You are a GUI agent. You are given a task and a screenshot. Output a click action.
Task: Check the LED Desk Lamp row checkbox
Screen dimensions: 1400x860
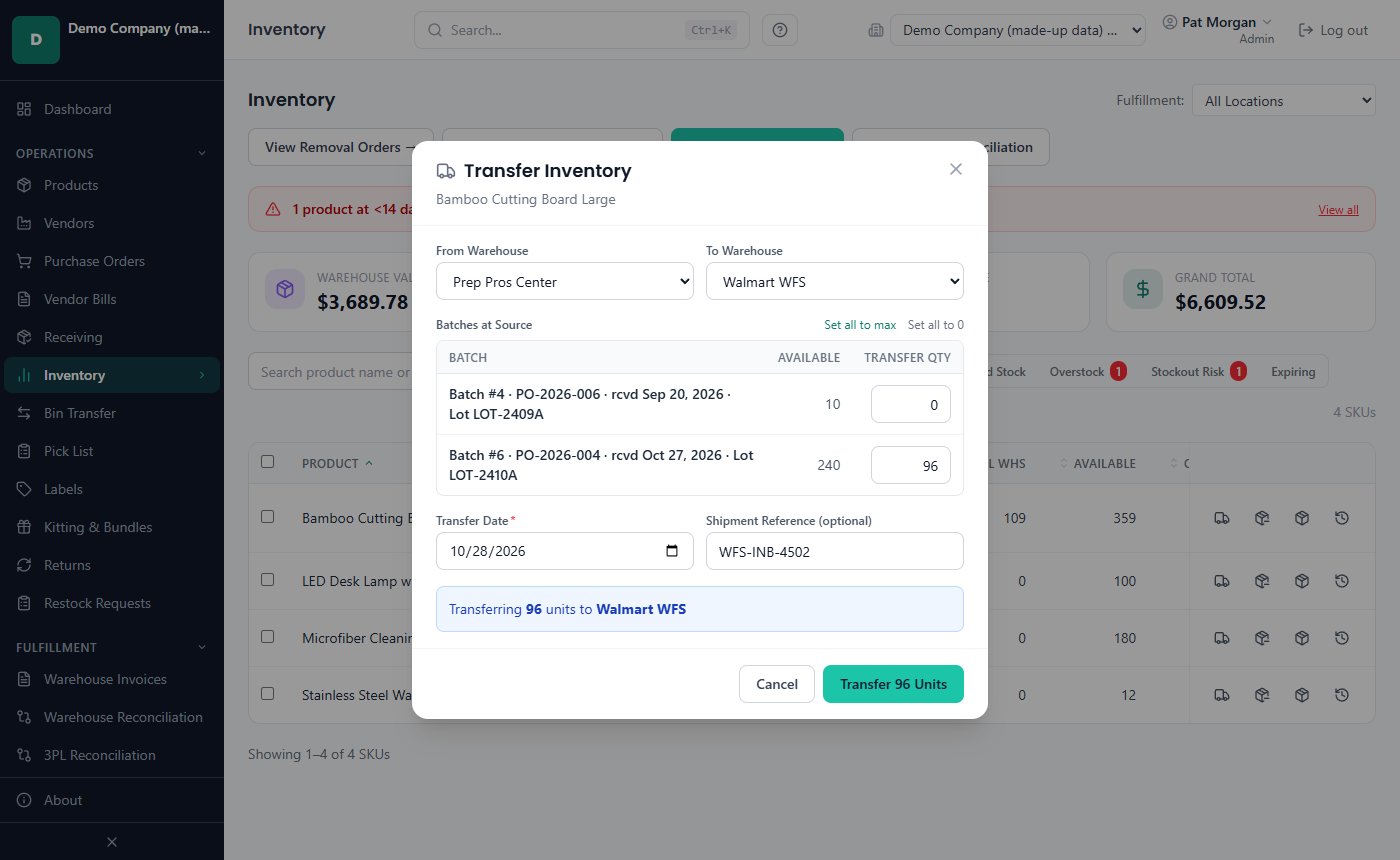pyautogui.click(x=267, y=579)
